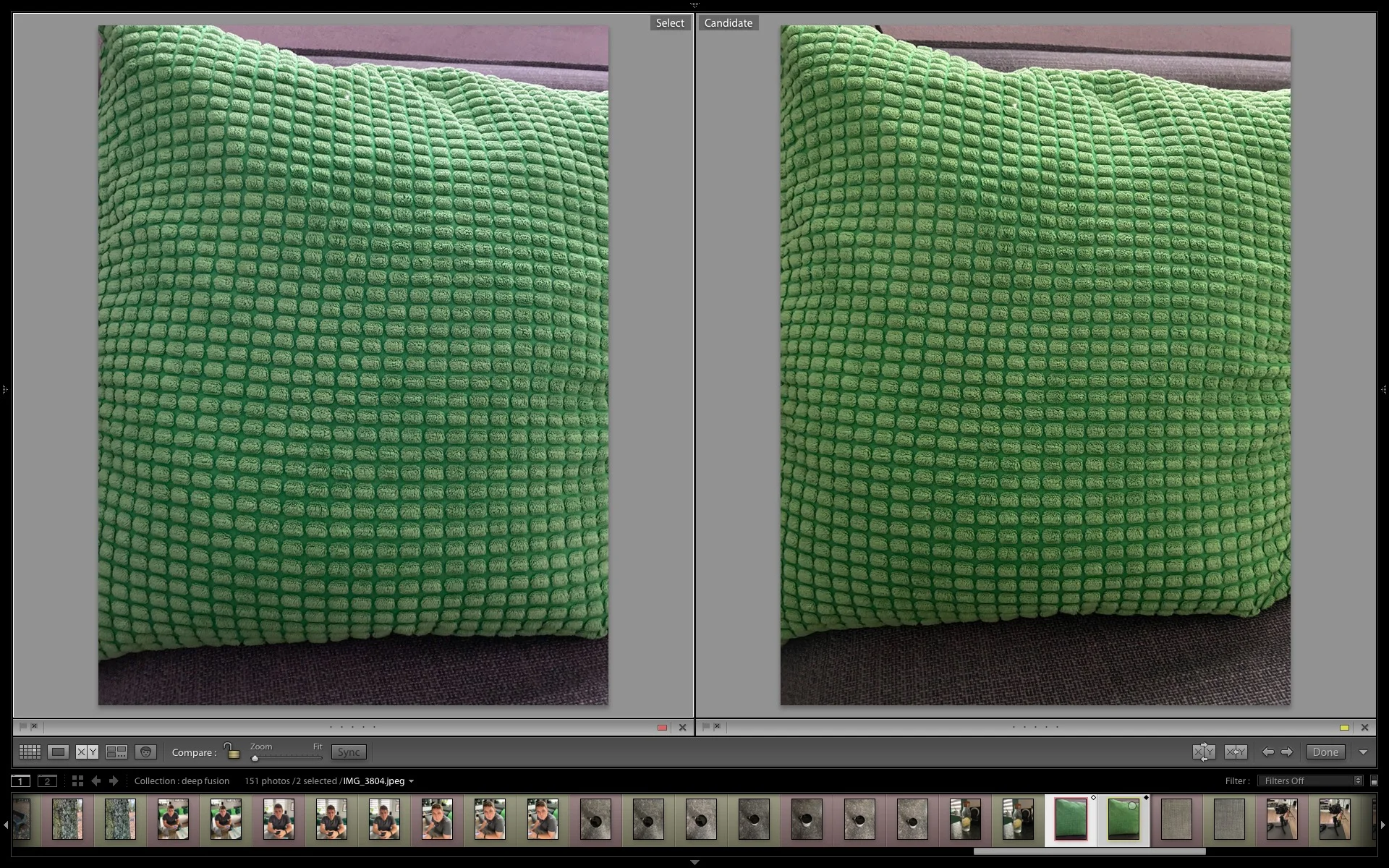
Task: Click the Done button
Action: (1325, 752)
